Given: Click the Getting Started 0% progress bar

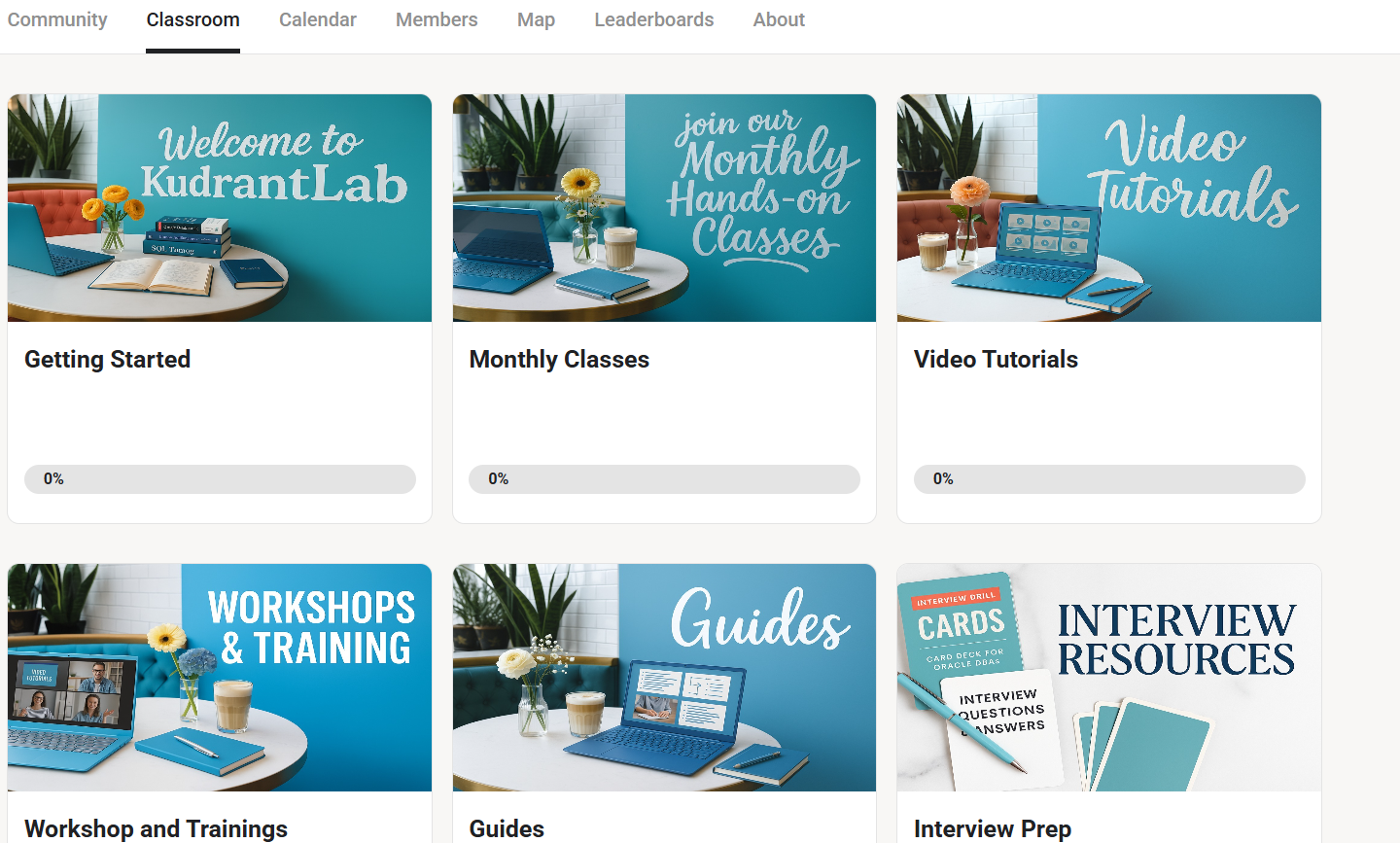Looking at the screenshot, I should coord(220,479).
